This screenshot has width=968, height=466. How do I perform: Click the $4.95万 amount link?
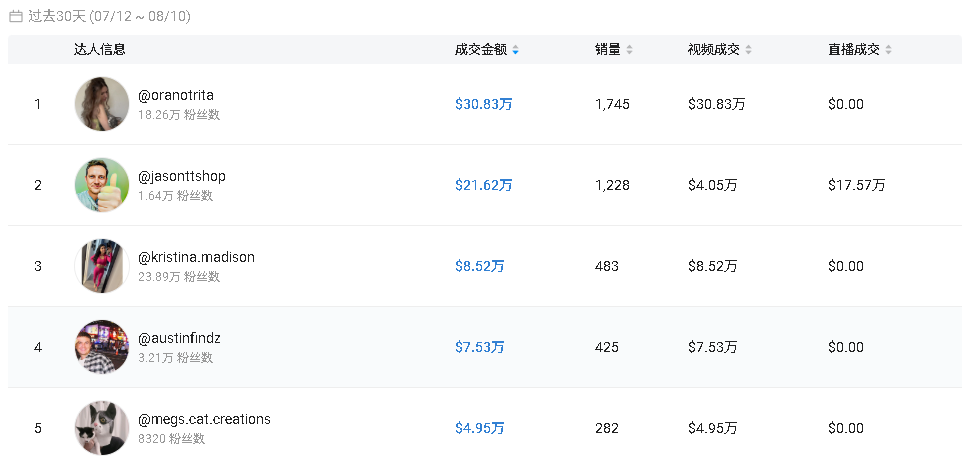[480, 428]
